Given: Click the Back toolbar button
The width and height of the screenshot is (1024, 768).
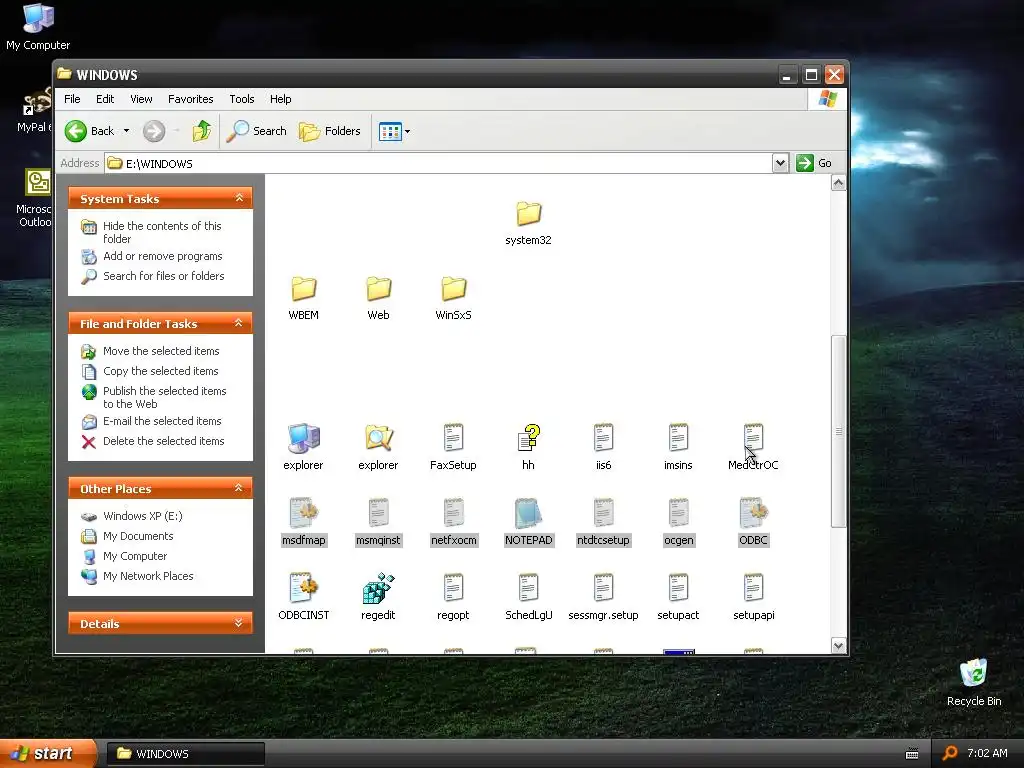Looking at the screenshot, I should coord(90,131).
